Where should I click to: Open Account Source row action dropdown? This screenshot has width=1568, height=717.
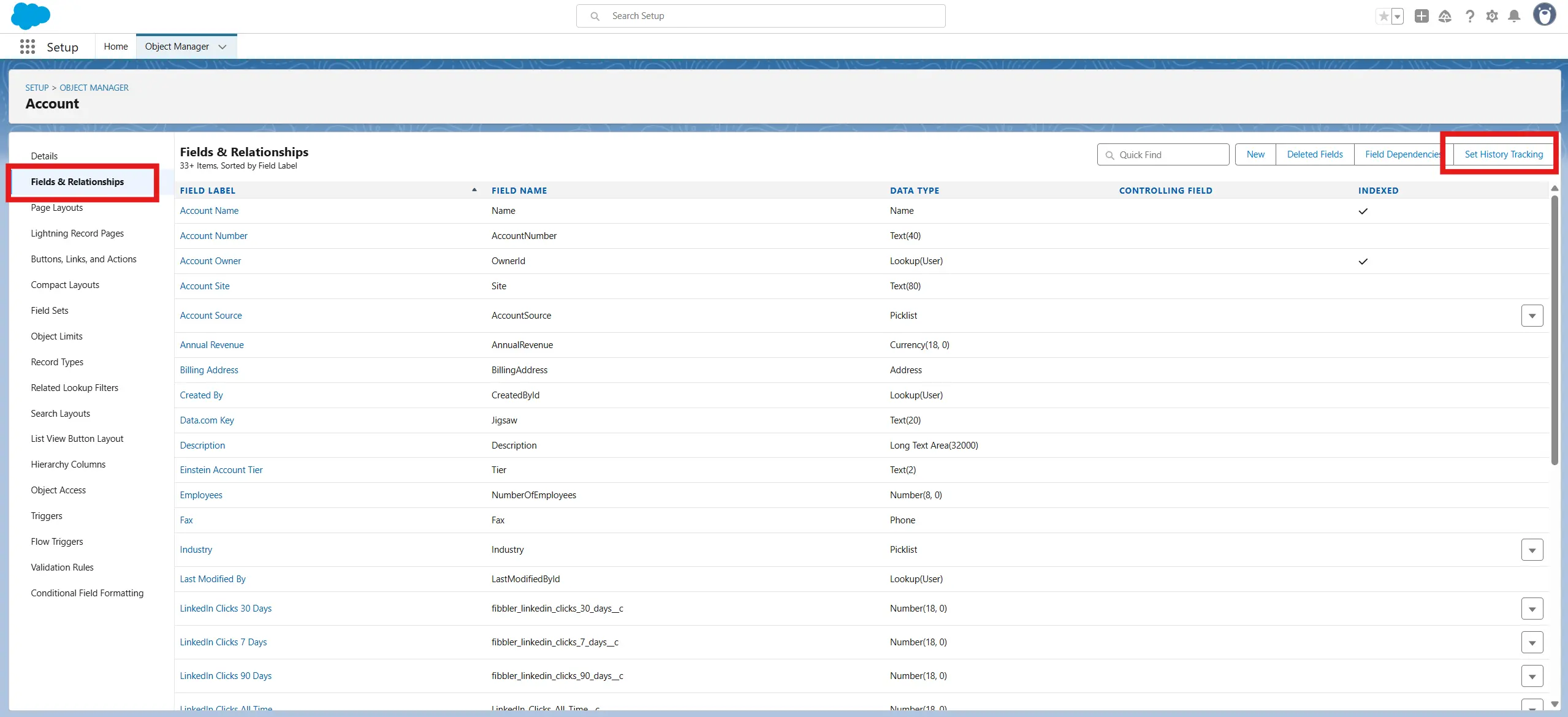[1532, 316]
